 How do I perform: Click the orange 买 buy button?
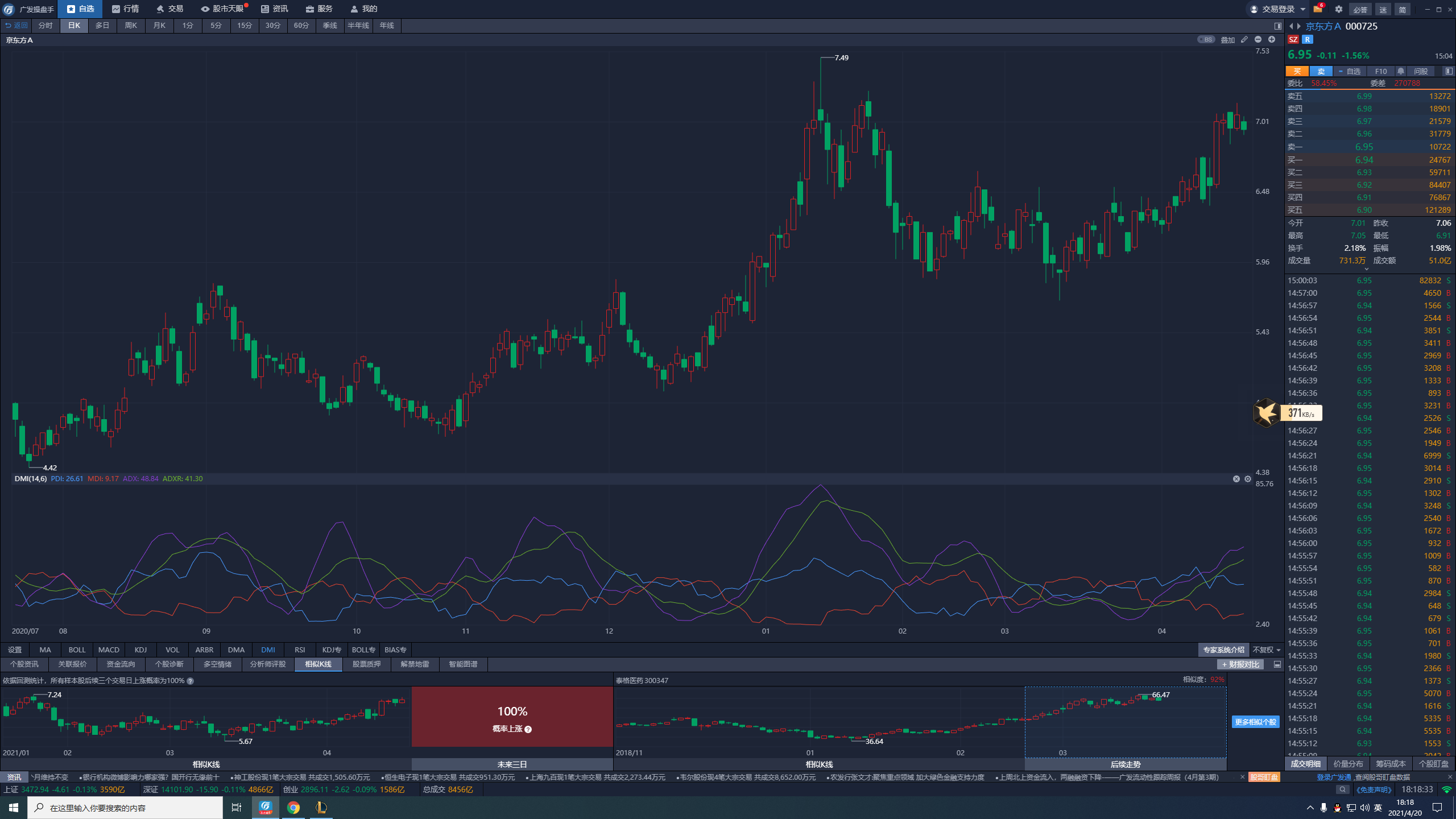coord(1297,71)
